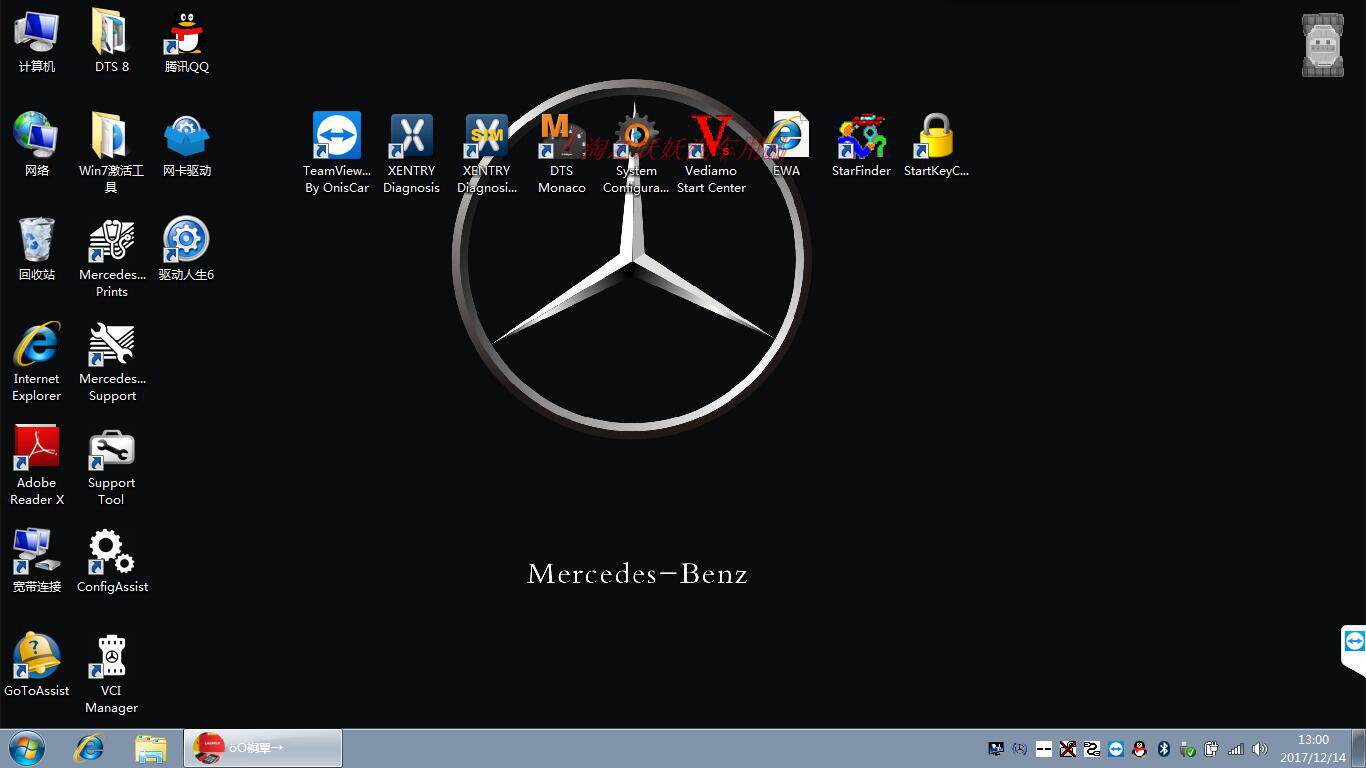Select the GoToAssist shortcut
1366x768 pixels.
(37, 665)
